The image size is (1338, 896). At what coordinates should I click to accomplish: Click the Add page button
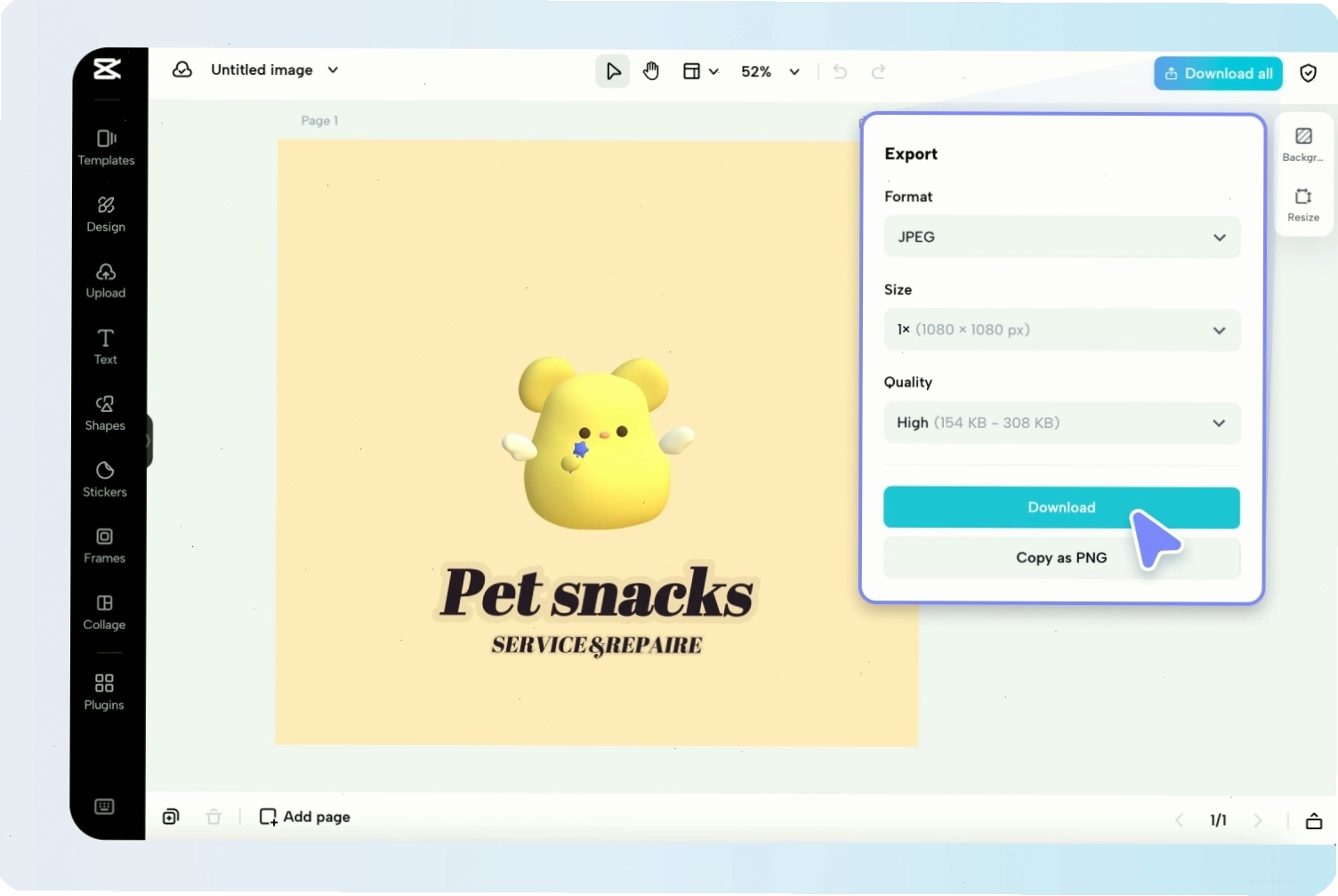click(x=305, y=817)
